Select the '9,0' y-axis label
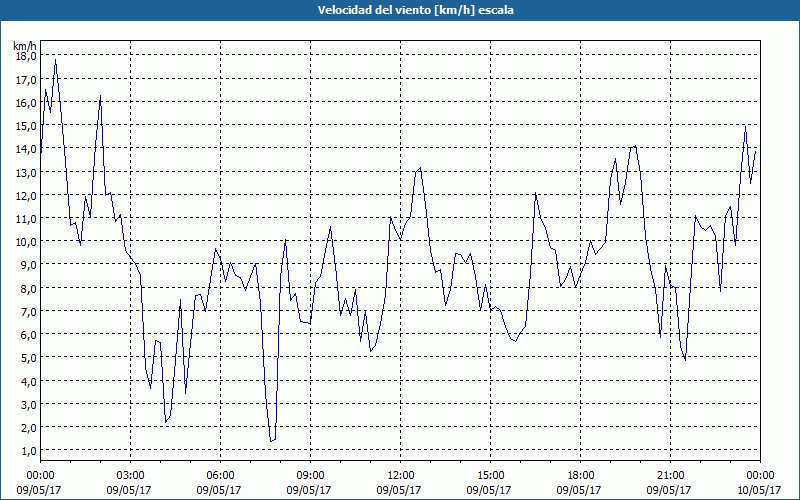Viewport: 800px width, 500px height. pyautogui.click(x=29, y=265)
